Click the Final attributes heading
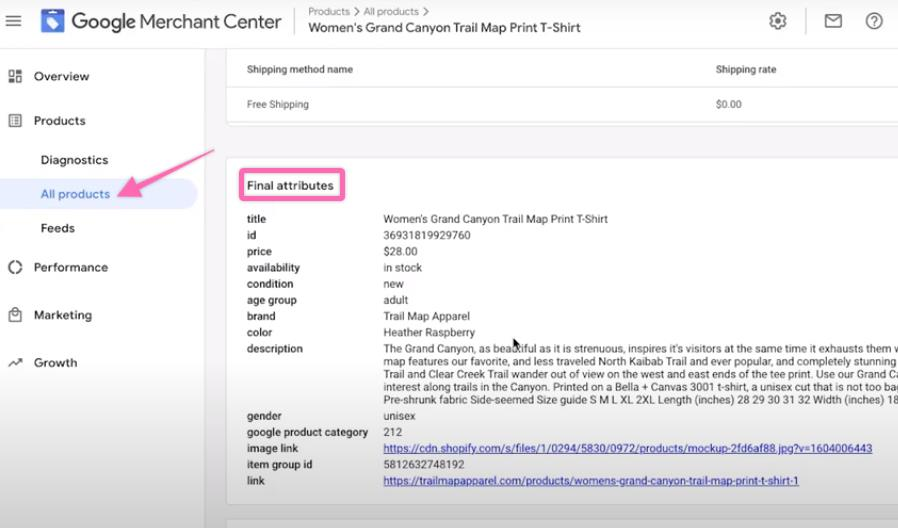898x528 pixels. 290,186
